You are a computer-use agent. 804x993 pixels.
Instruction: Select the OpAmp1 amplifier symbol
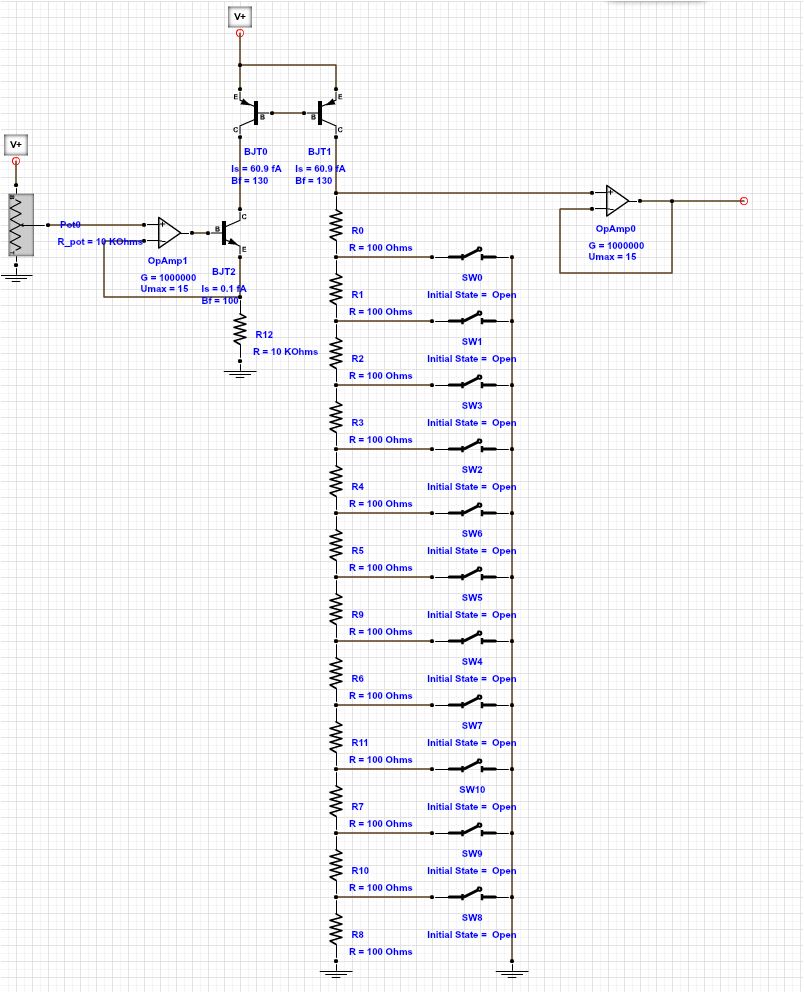point(169,232)
